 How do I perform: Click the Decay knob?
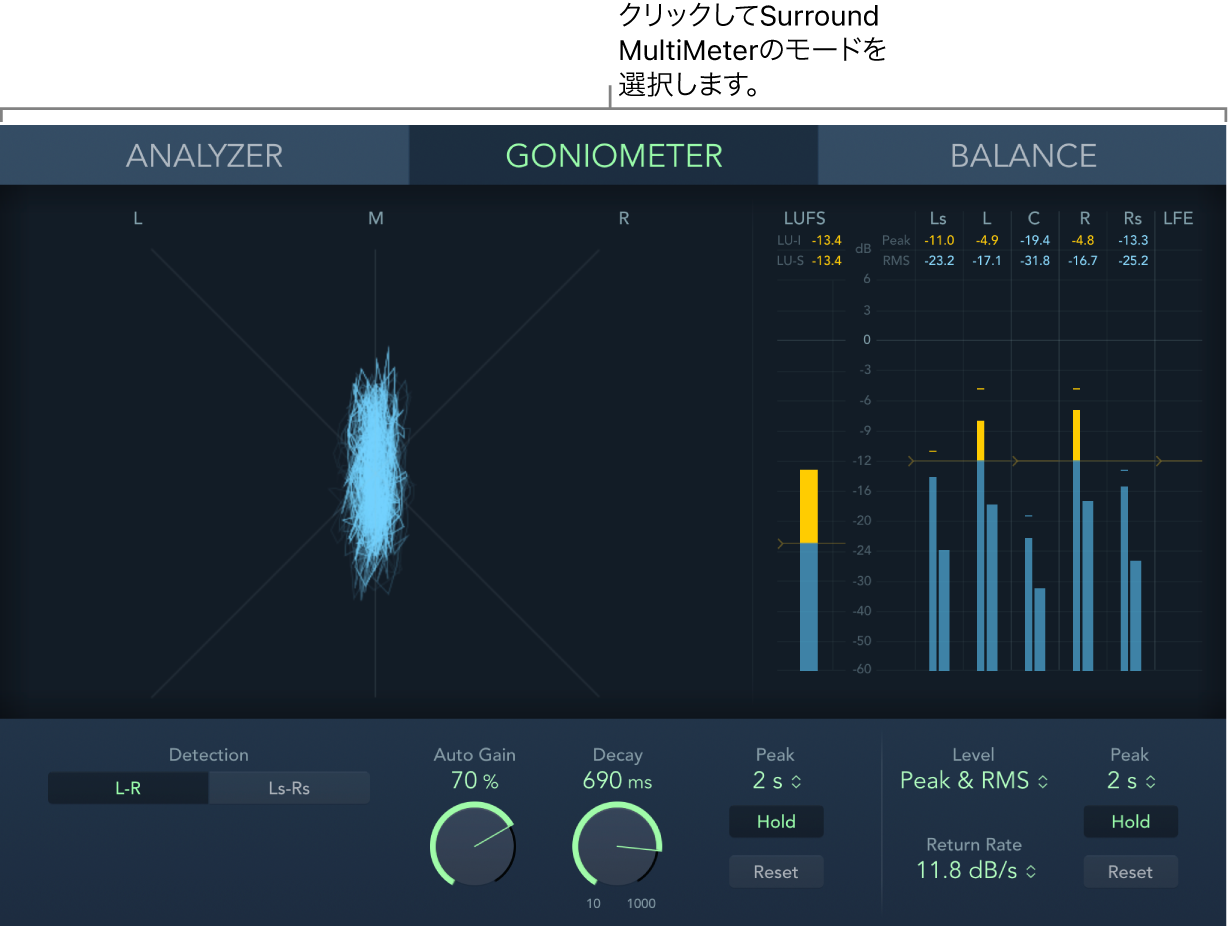click(617, 844)
